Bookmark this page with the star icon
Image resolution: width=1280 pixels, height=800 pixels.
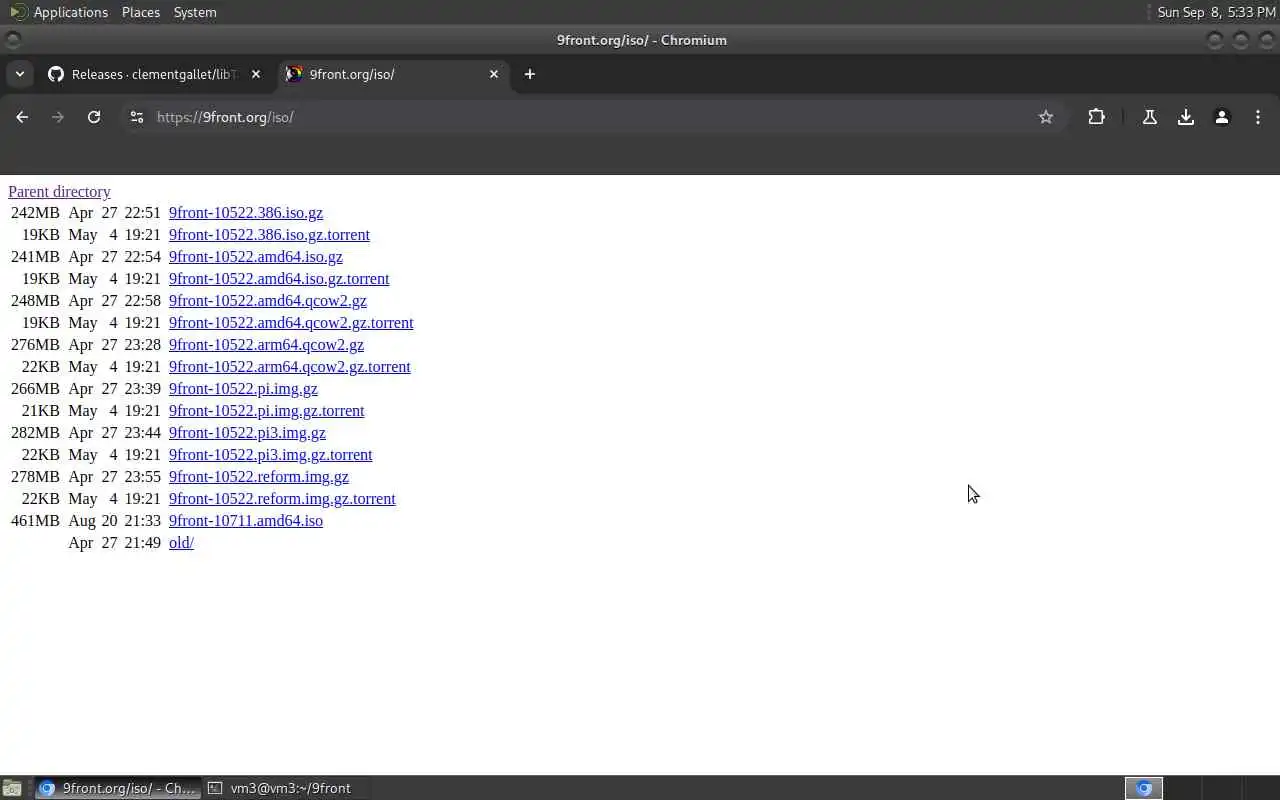1046,117
